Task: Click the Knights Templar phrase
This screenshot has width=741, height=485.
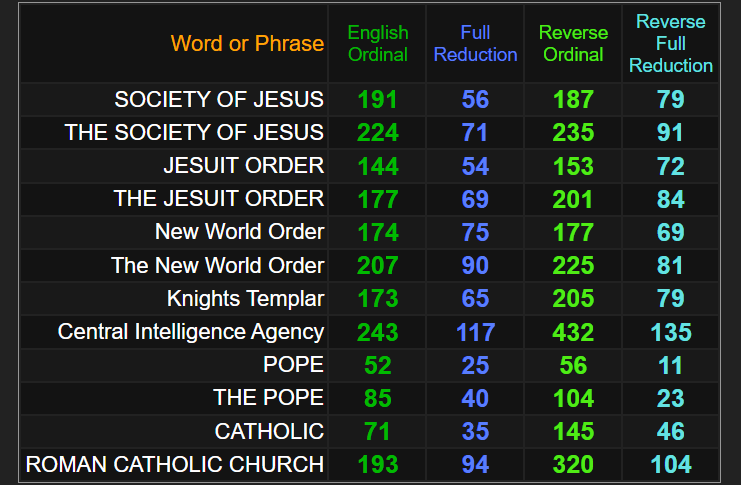Action: click(x=245, y=299)
